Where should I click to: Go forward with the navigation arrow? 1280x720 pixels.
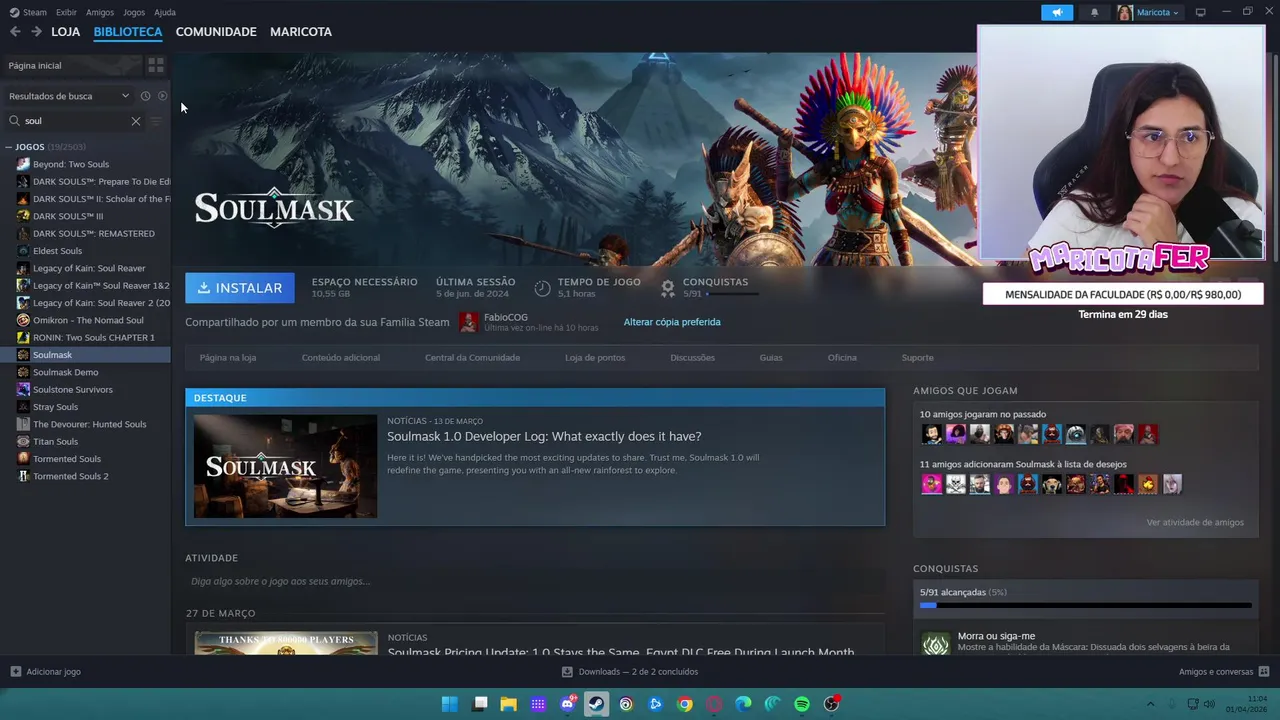[x=36, y=32]
